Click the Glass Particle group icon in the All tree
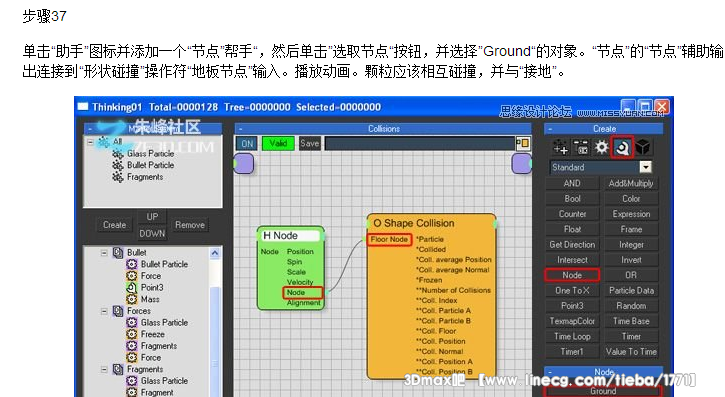The image size is (725, 397). pos(118,153)
